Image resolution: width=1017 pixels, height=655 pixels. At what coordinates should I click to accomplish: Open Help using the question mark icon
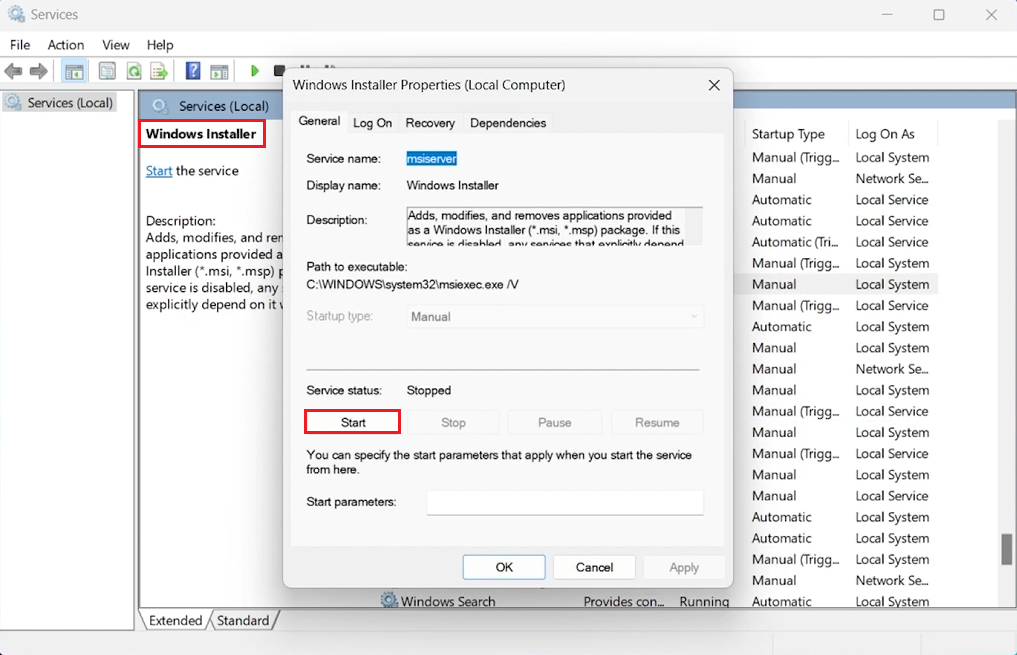(x=192, y=70)
